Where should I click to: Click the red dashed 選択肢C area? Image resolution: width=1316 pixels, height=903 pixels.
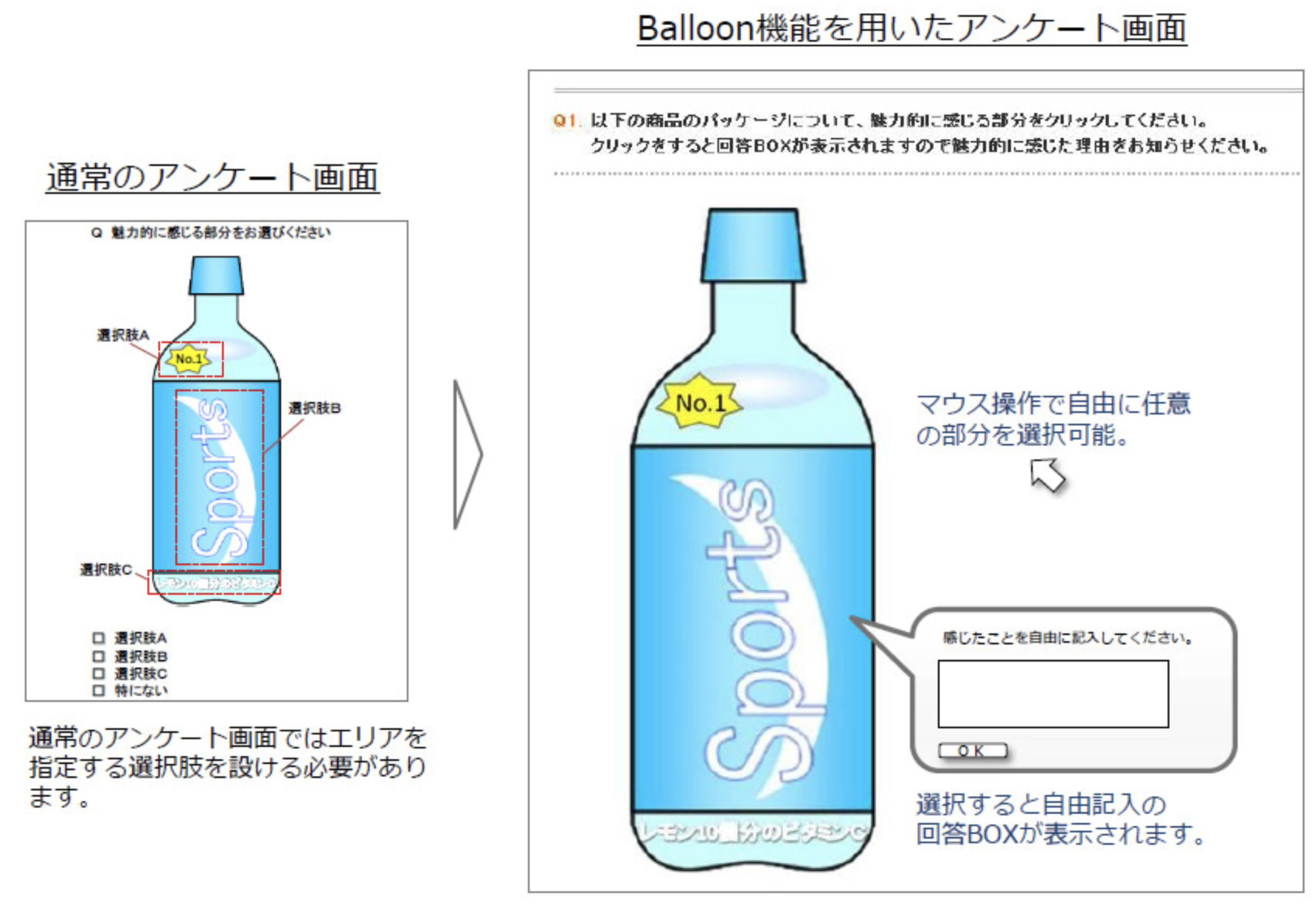click(x=214, y=582)
